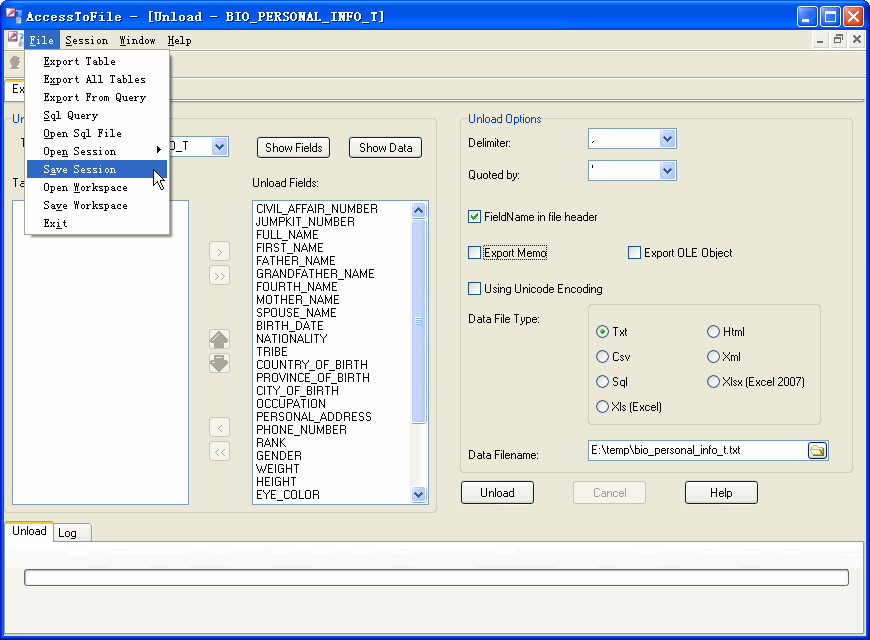Click the remove-field single left arrow button
The width and height of the screenshot is (870, 640).
click(x=220, y=428)
